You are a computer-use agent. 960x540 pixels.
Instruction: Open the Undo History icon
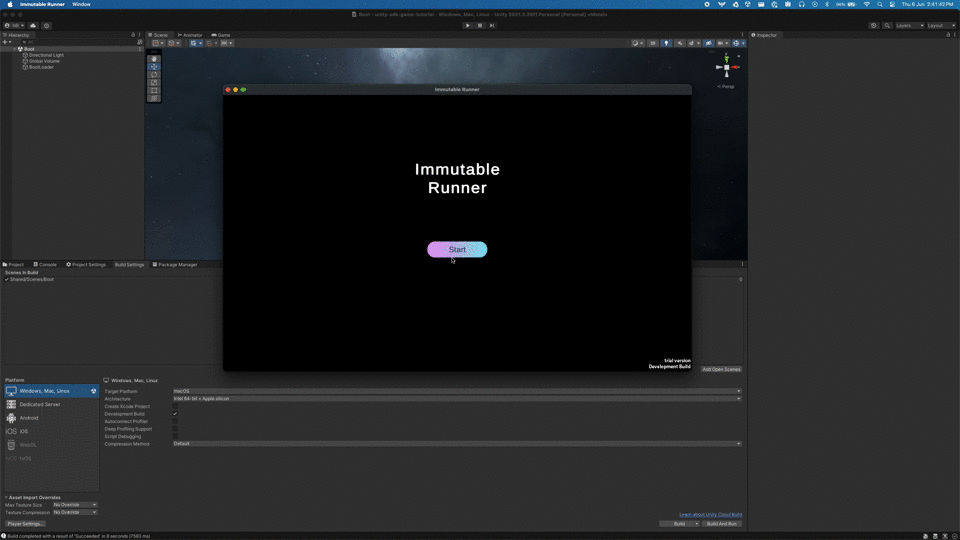874,26
